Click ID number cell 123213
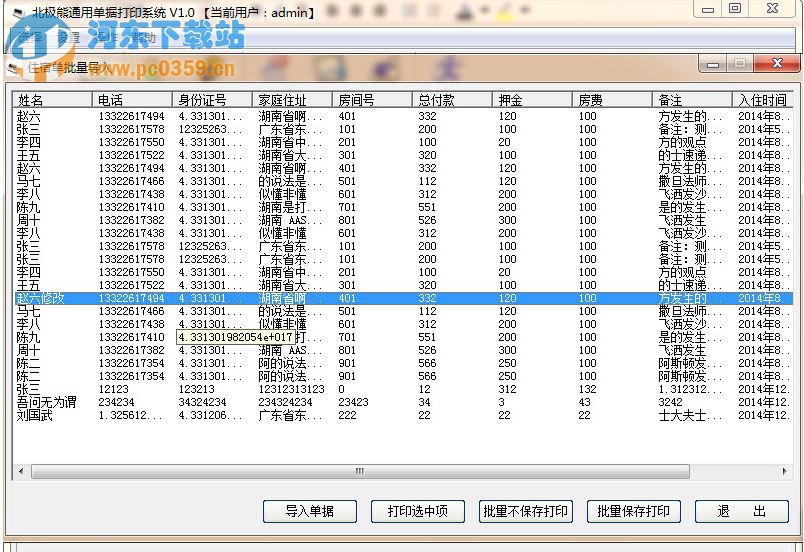Image resolution: width=804 pixels, height=552 pixels. (x=196, y=390)
